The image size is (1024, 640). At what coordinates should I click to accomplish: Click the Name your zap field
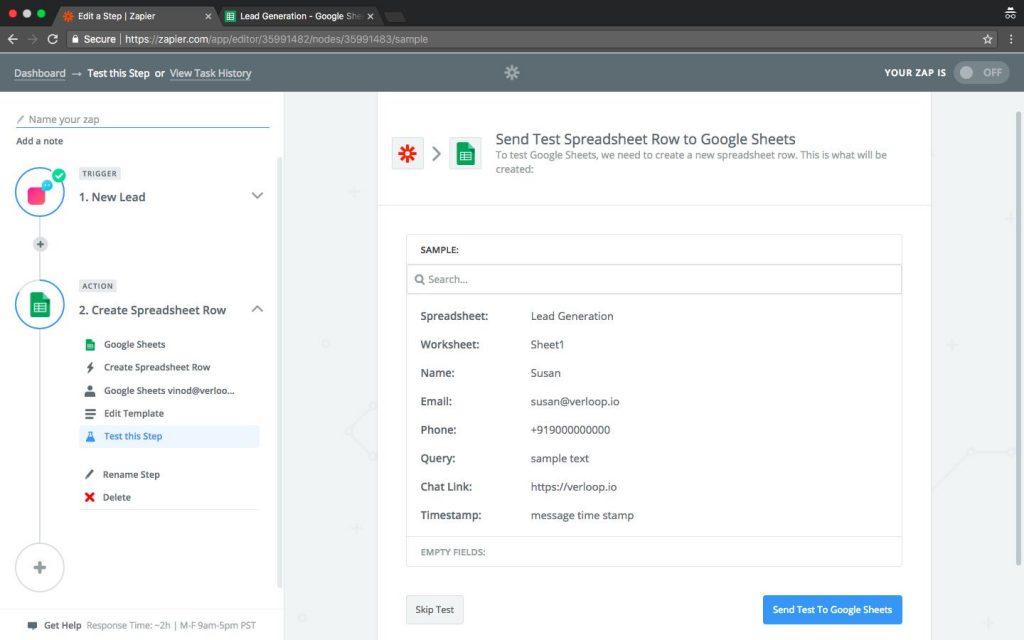point(142,120)
